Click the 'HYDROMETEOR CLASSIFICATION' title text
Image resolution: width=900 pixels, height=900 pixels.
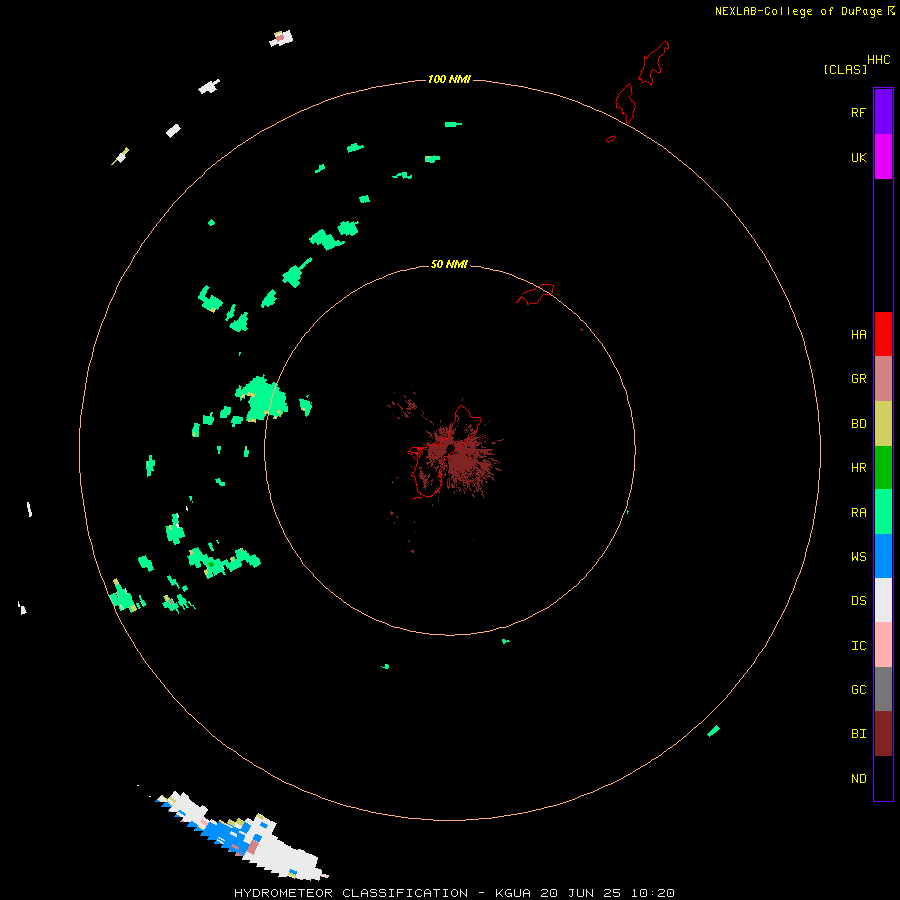[351, 893]
